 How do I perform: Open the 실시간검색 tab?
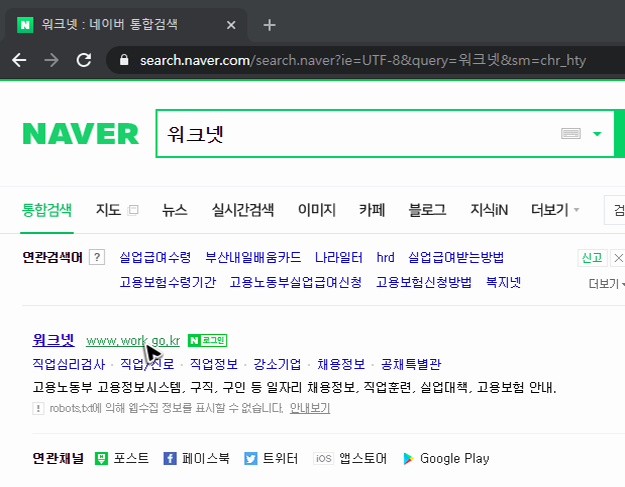point(243,210)
